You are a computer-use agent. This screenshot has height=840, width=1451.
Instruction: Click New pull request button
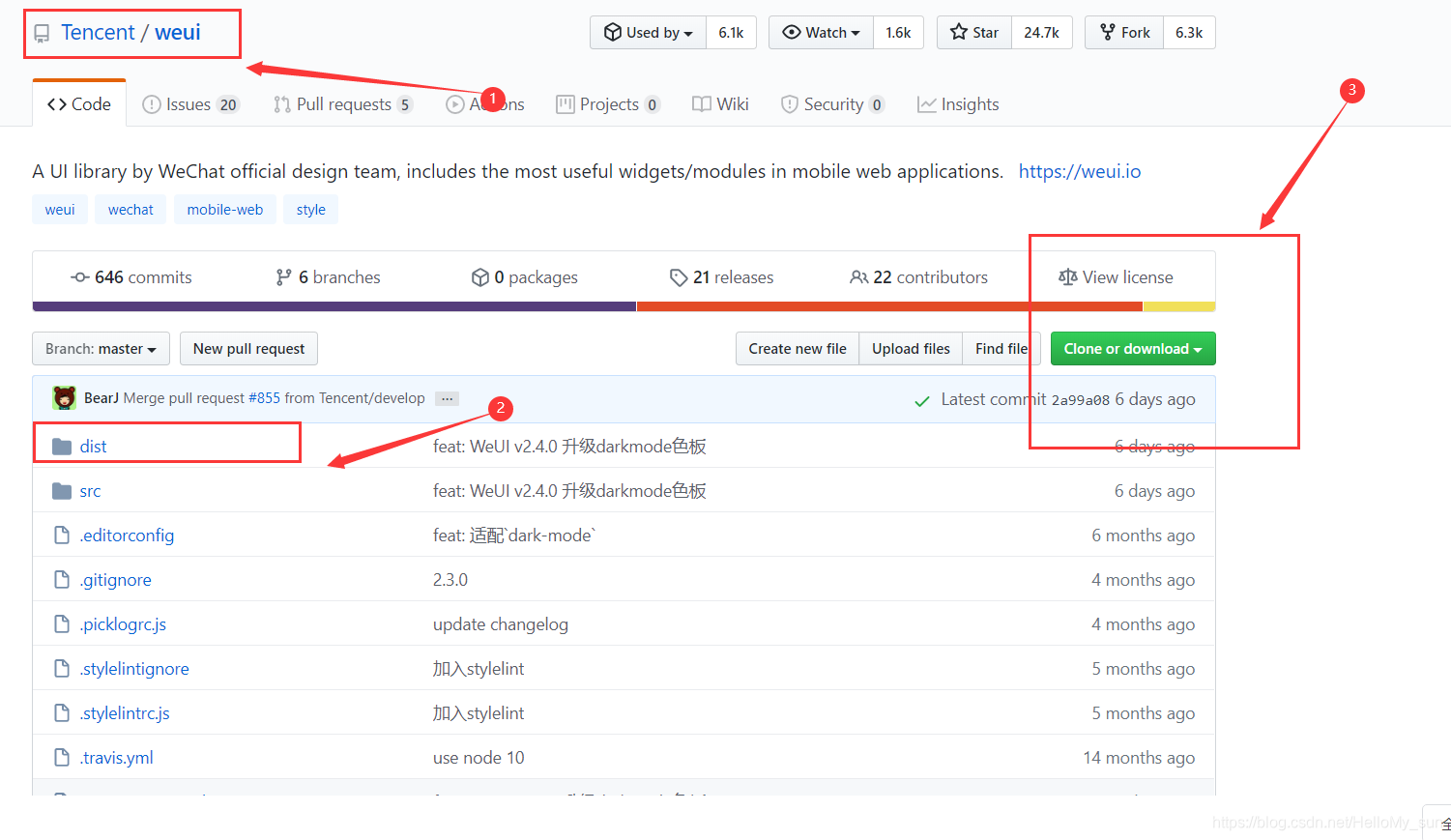pos(248,349)
